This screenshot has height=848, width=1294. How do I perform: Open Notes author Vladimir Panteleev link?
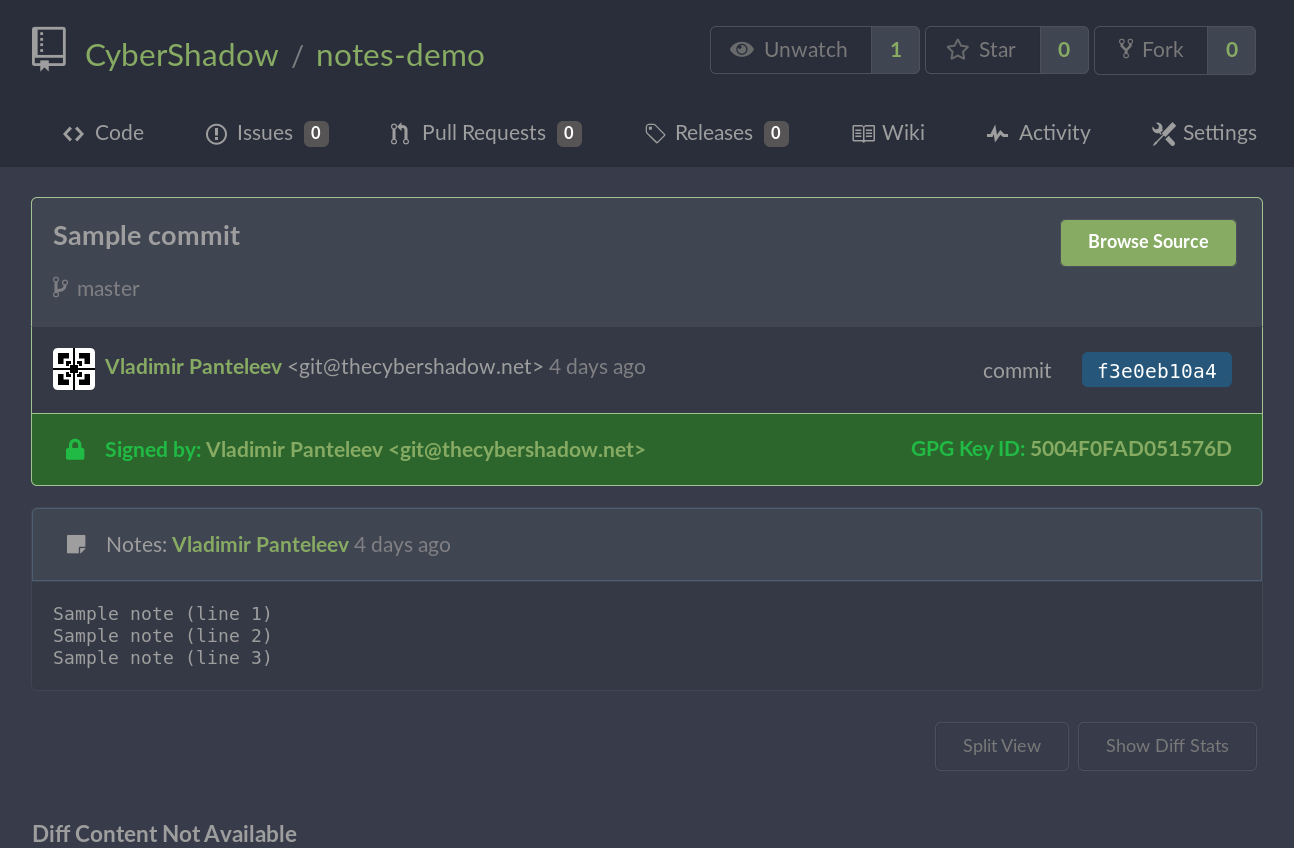(260, 545)
